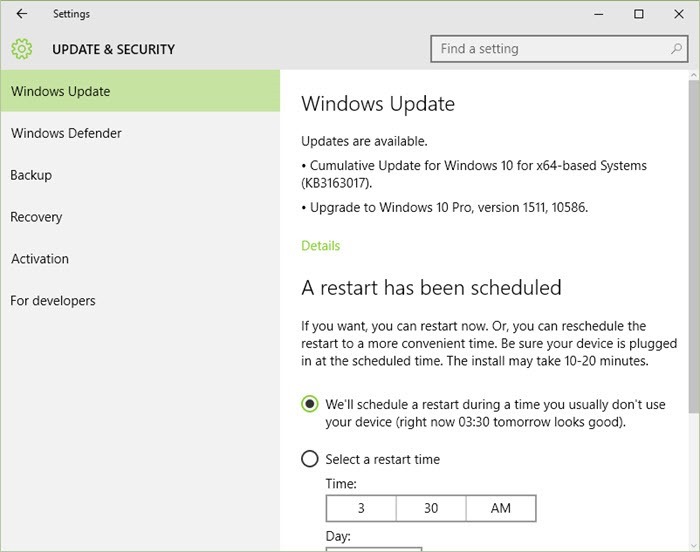The image size is (700, 552).
Task: Open the hour picker showing 3
Action: tap(361, 508)
